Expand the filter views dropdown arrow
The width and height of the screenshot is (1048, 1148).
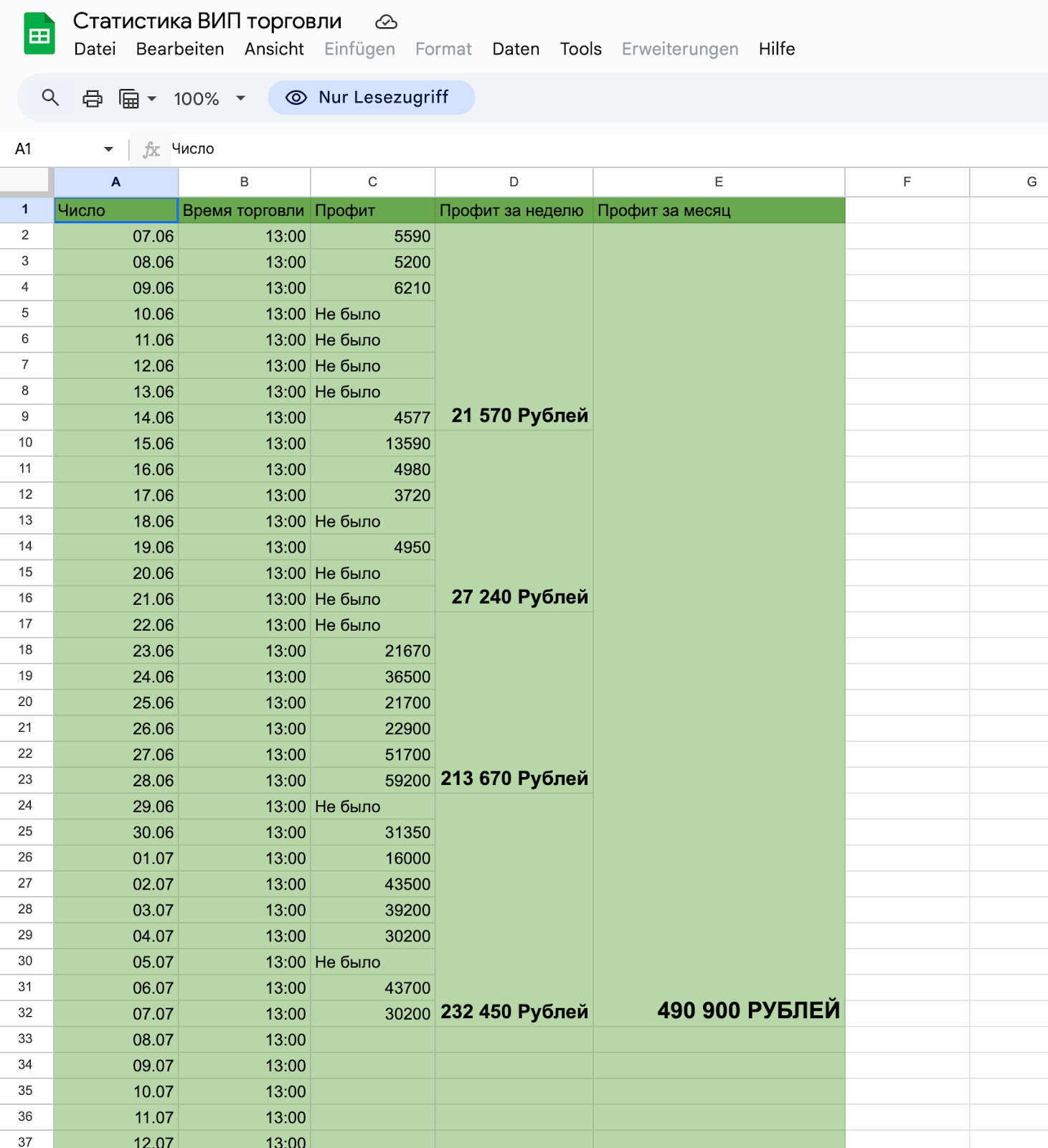tap(152, 98)
